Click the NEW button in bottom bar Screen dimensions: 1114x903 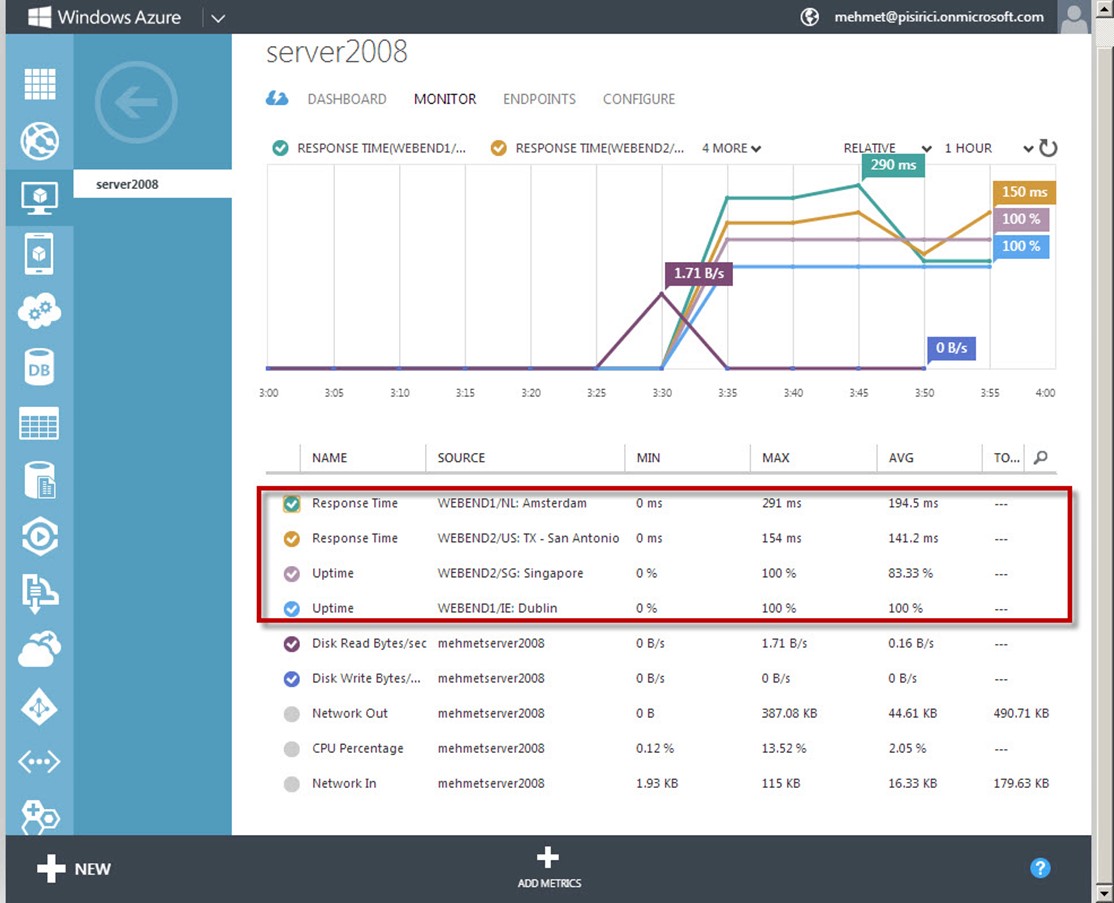pyautogui.click(x=74, y=868)
